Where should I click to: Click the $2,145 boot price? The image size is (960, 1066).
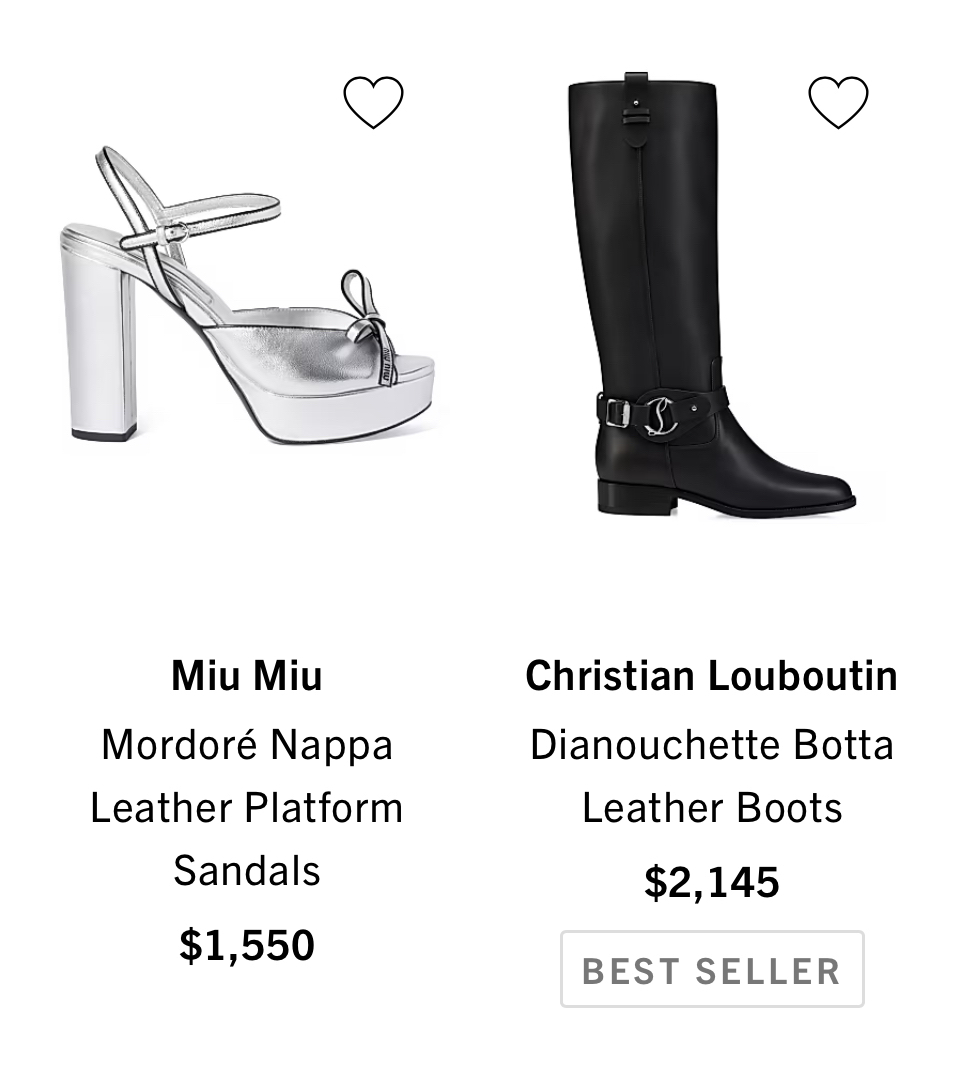[x=711, y=882]
